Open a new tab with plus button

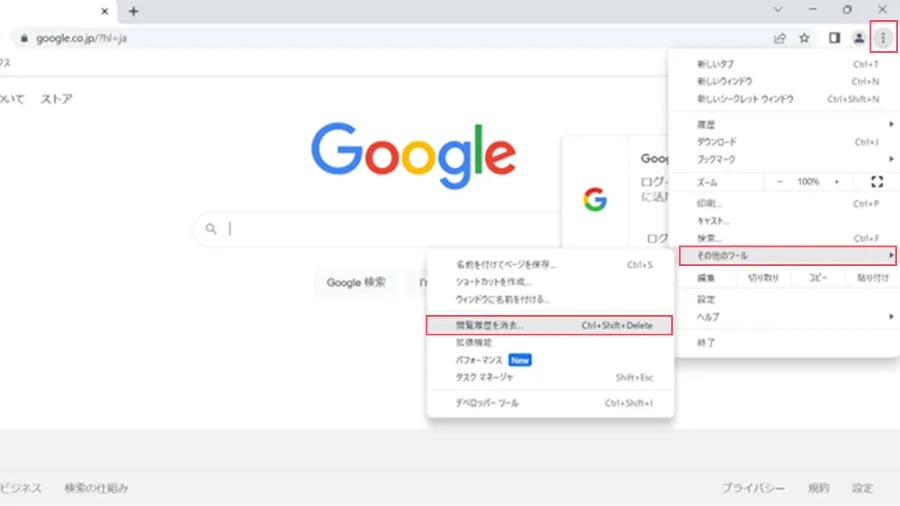pyautogui.click(x=133, y=11)
